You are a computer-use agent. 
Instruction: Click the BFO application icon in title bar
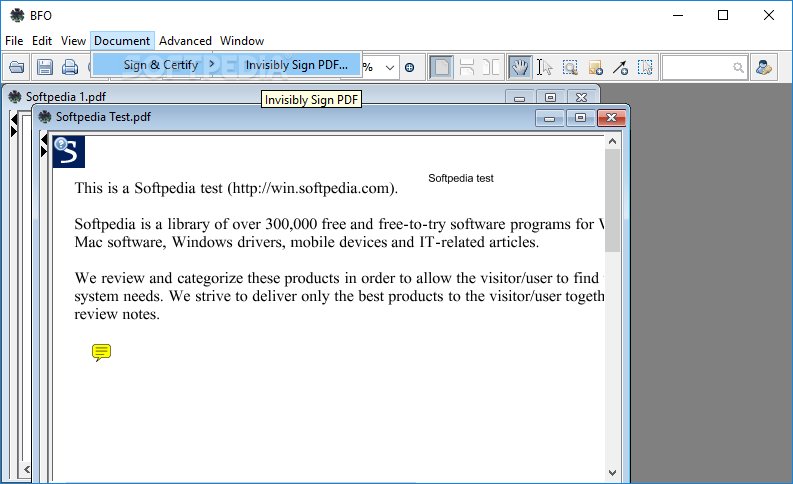(x=17, y=15)
